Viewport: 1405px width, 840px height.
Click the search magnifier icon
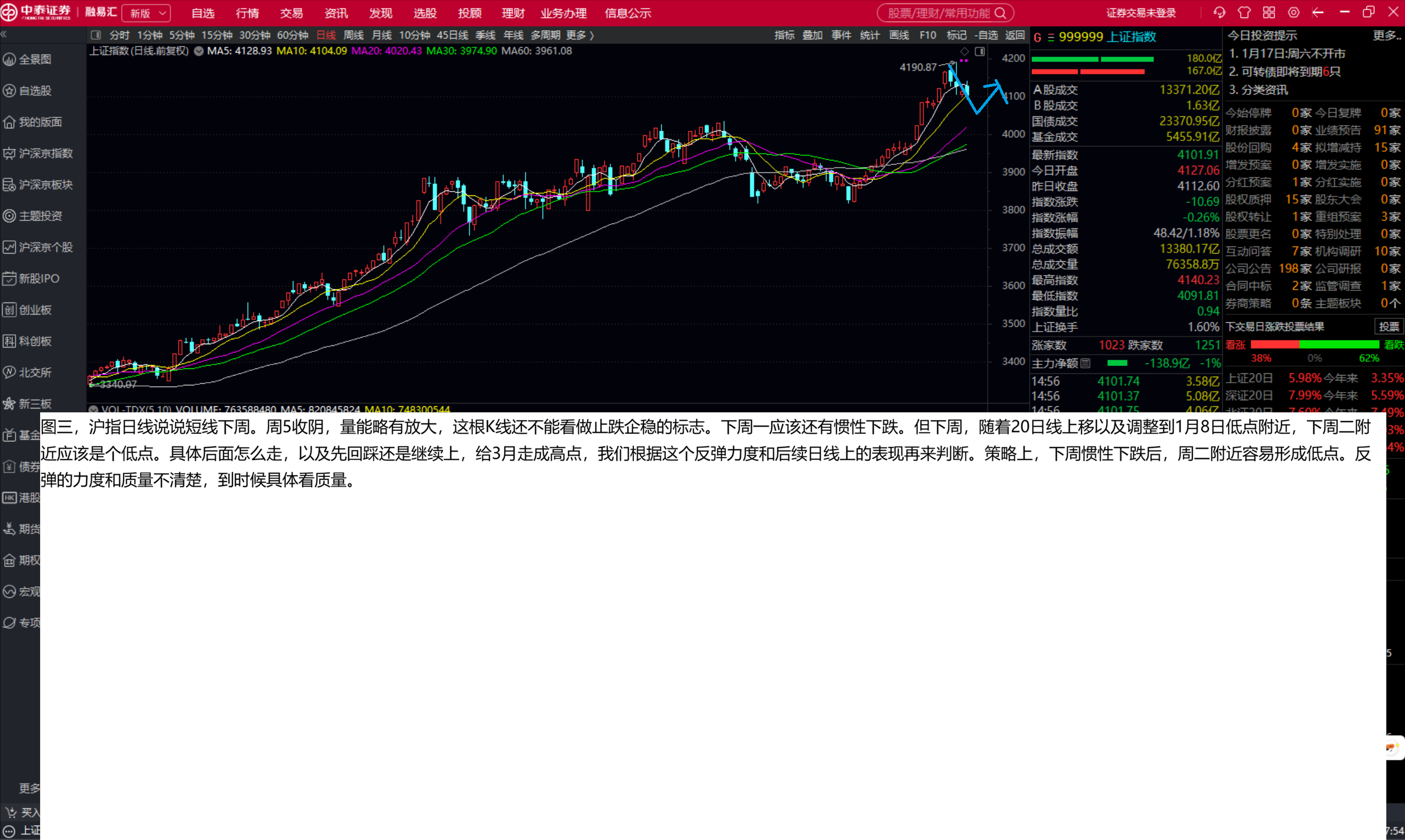tap(1001, 13)
